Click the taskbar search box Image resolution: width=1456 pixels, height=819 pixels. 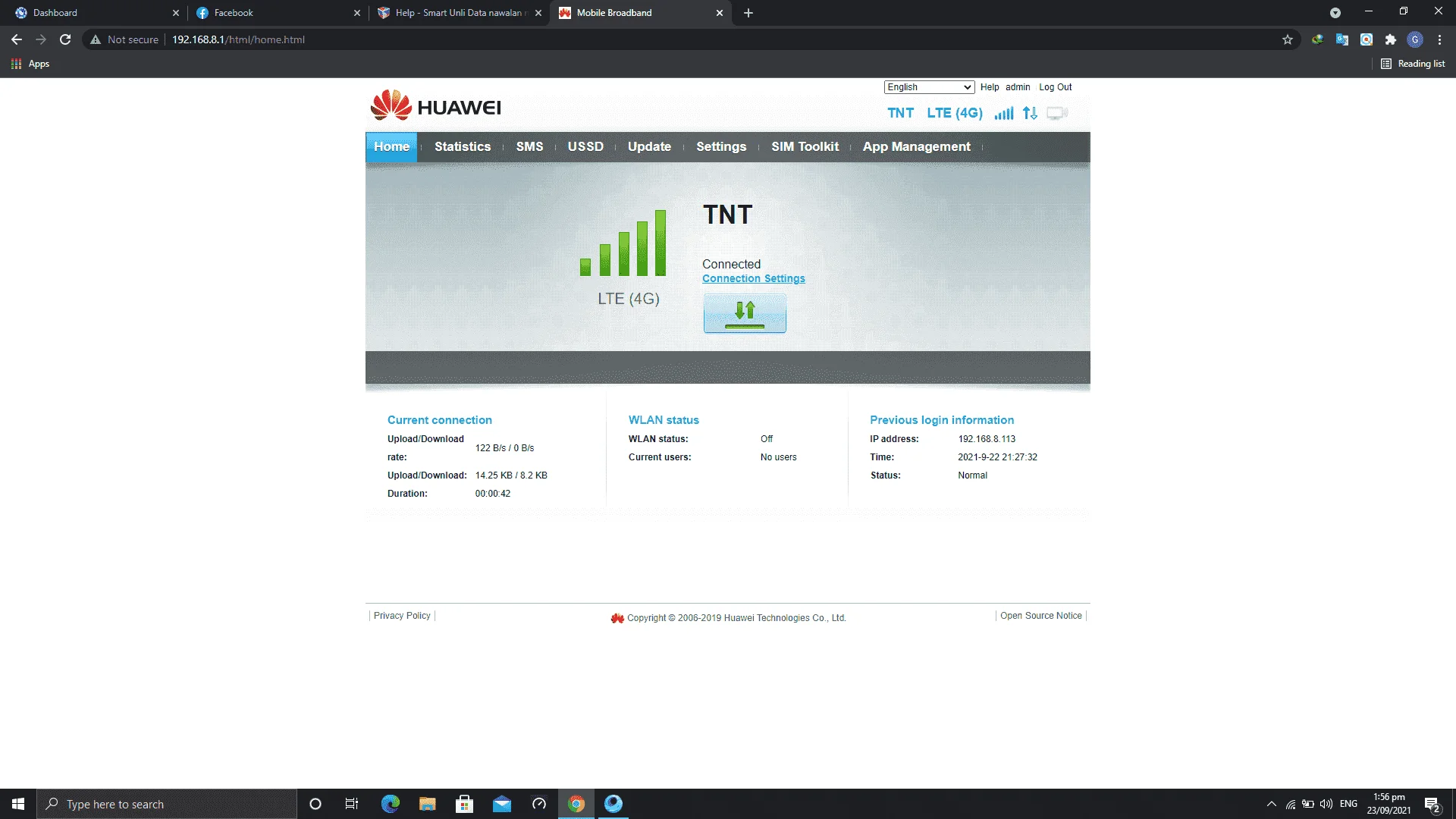pyautogui.click(x=167, y=804)
